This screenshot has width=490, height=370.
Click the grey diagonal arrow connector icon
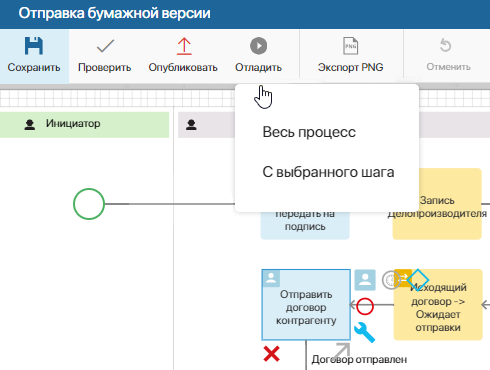point(342,351)
